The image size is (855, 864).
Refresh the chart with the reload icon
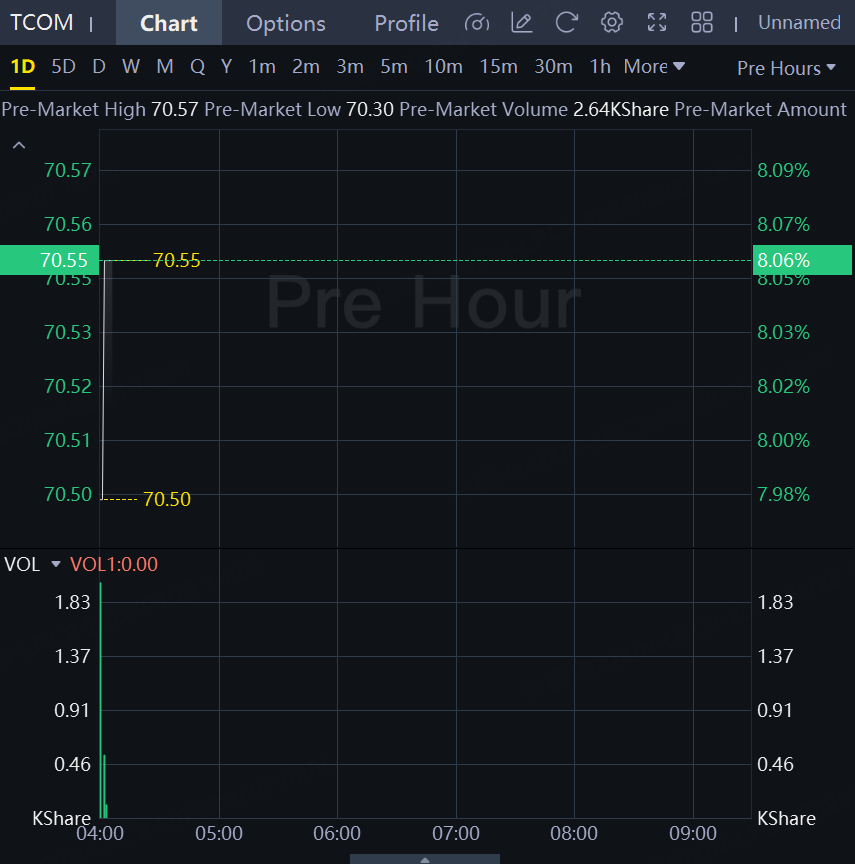(x=566, y=23)
